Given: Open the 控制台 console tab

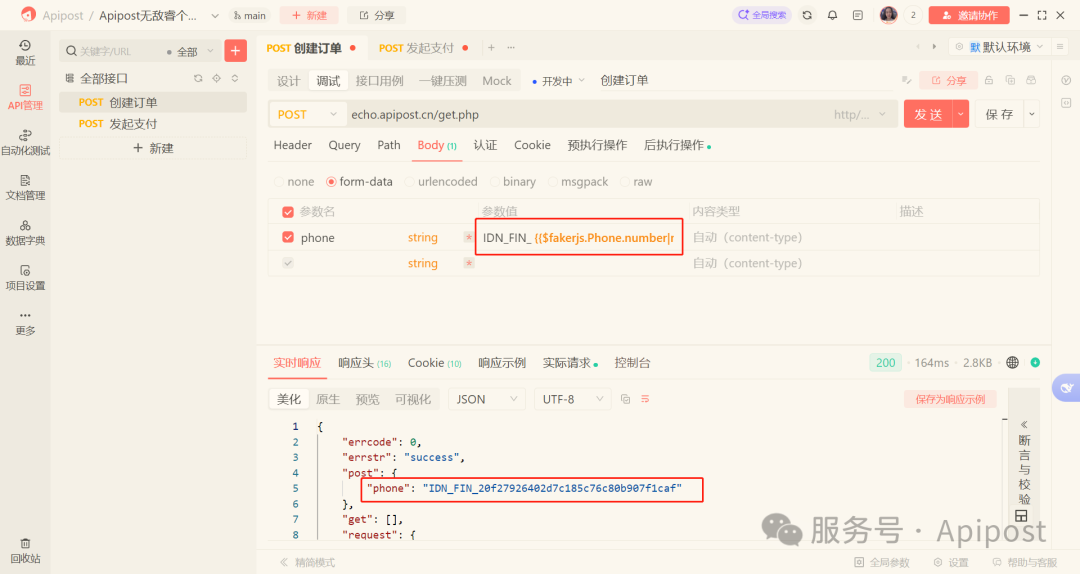Looking at the screenshot, I should coord(632,363).
